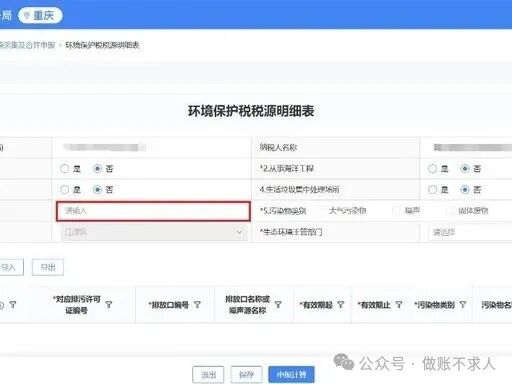The image size is (512, 384).
Task: Click the 退出 exit button
Action: (x=208, y=375)
